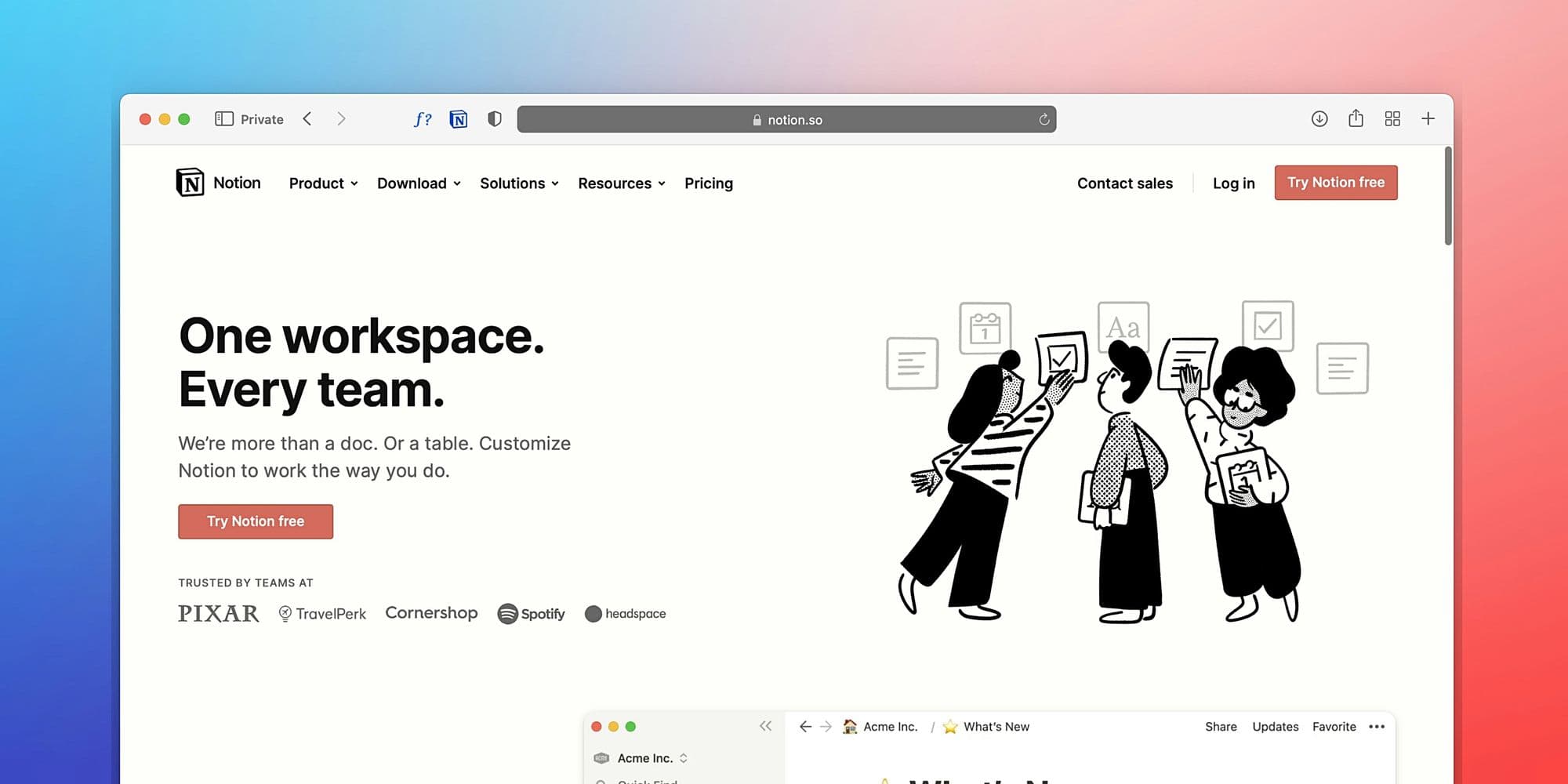Collapse the embedded sidebar with double chevron

click(765, 726)
